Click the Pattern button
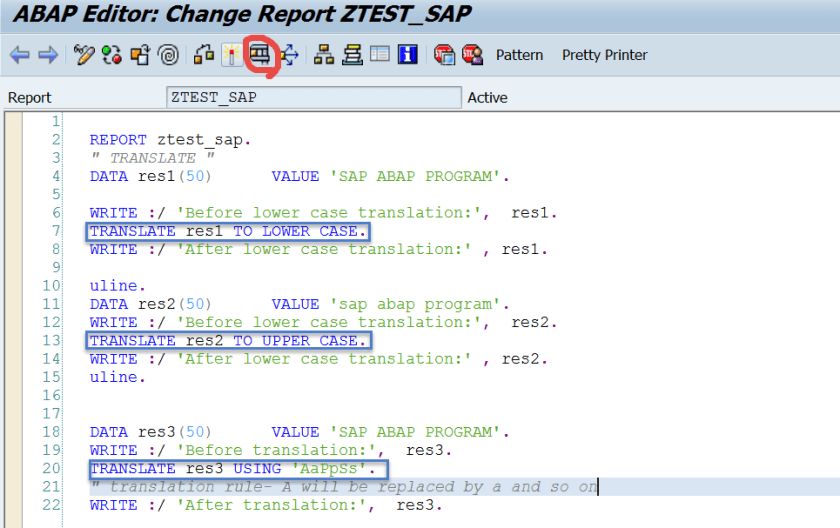This screenshot has height=528, width=840. [520, 55]
